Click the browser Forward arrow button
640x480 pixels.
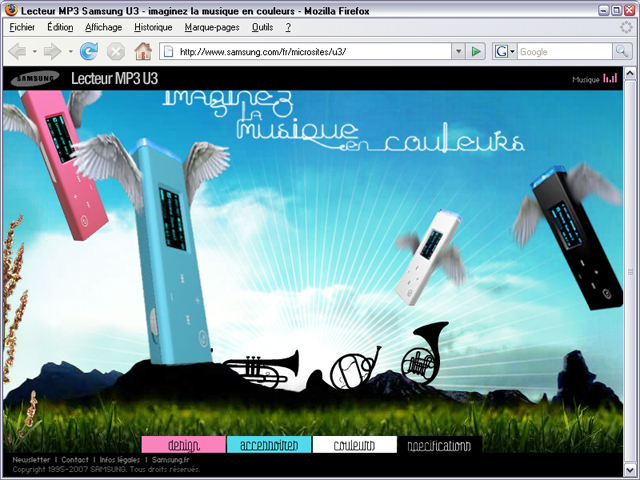[x=52, y=51]
